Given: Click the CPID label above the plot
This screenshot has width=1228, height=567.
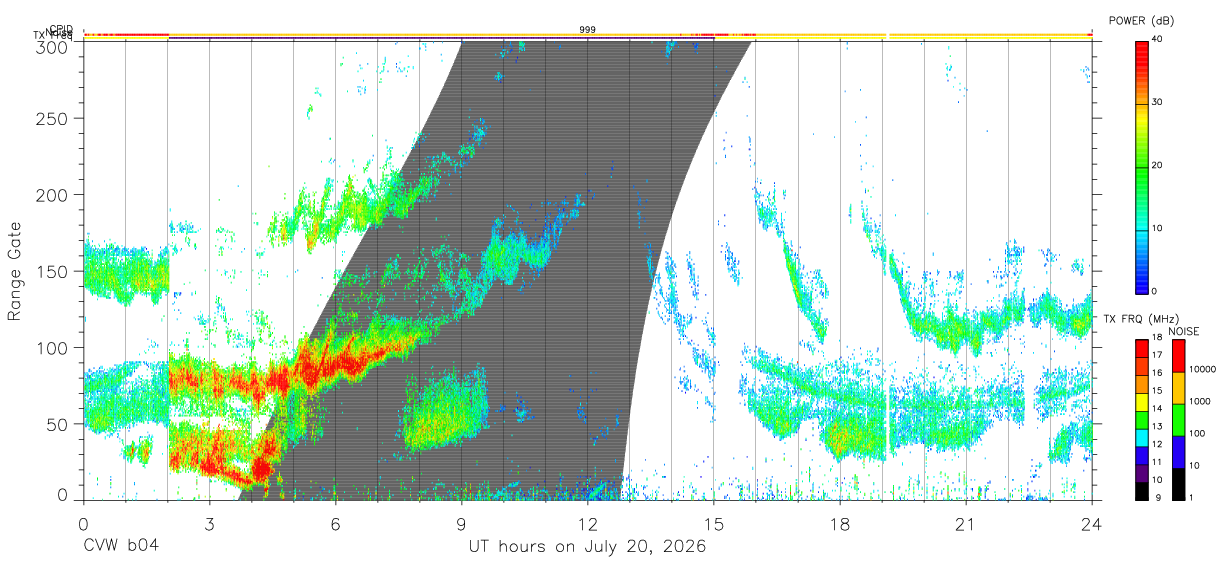Looking at the screenshot, I should tap(62, 29).
